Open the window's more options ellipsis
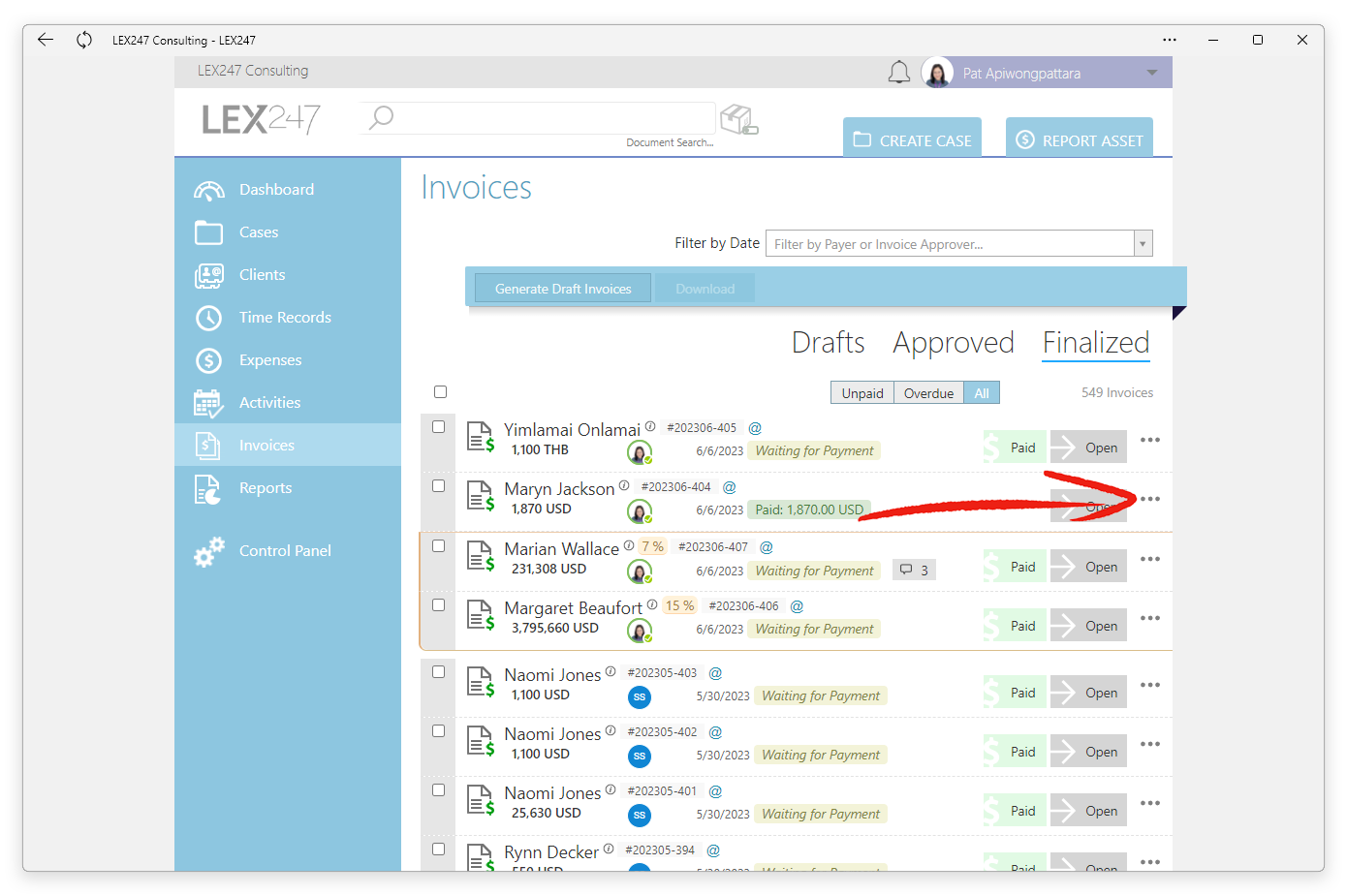 click(x=1170, y=40)
